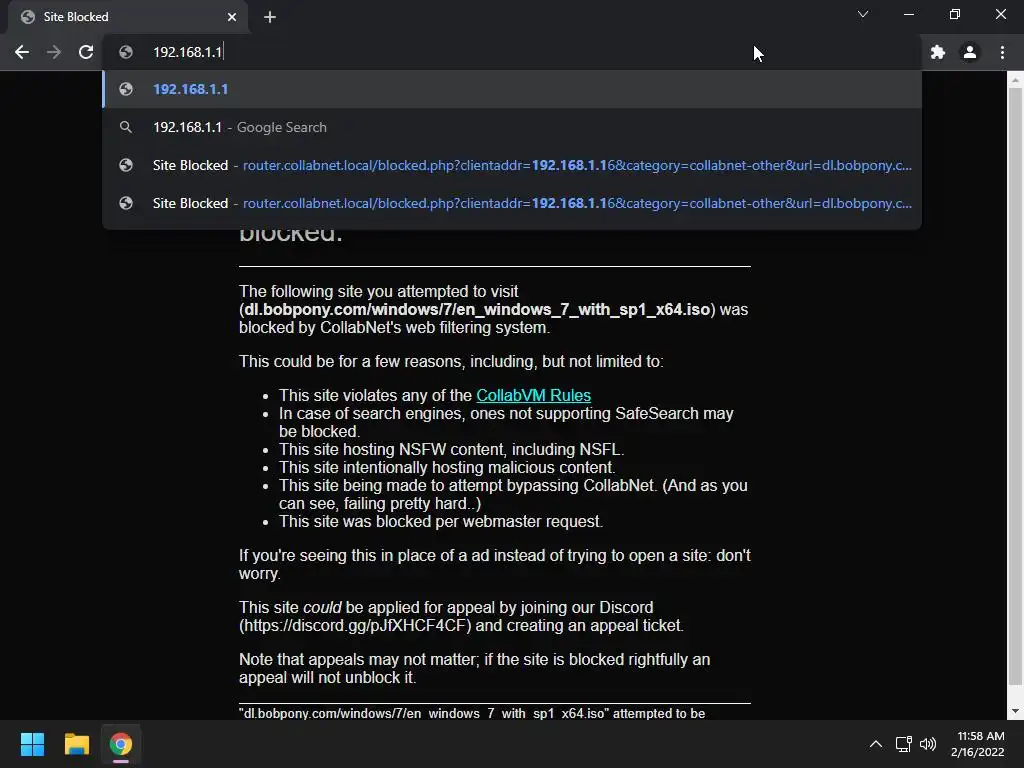
Task: Open the Chrome extensions puzzle icon
Action: click(938, 52)
